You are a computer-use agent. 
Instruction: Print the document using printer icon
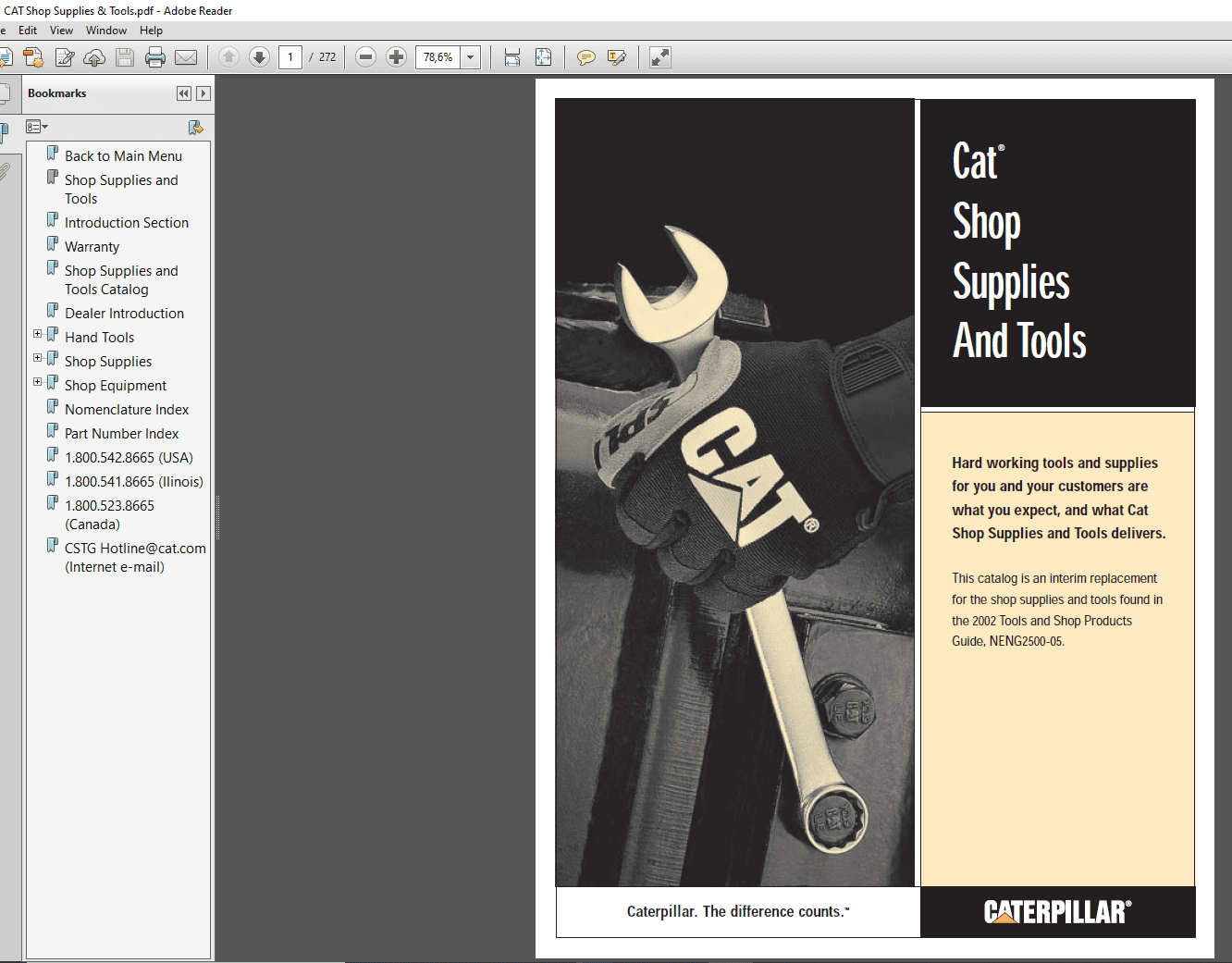155,57
